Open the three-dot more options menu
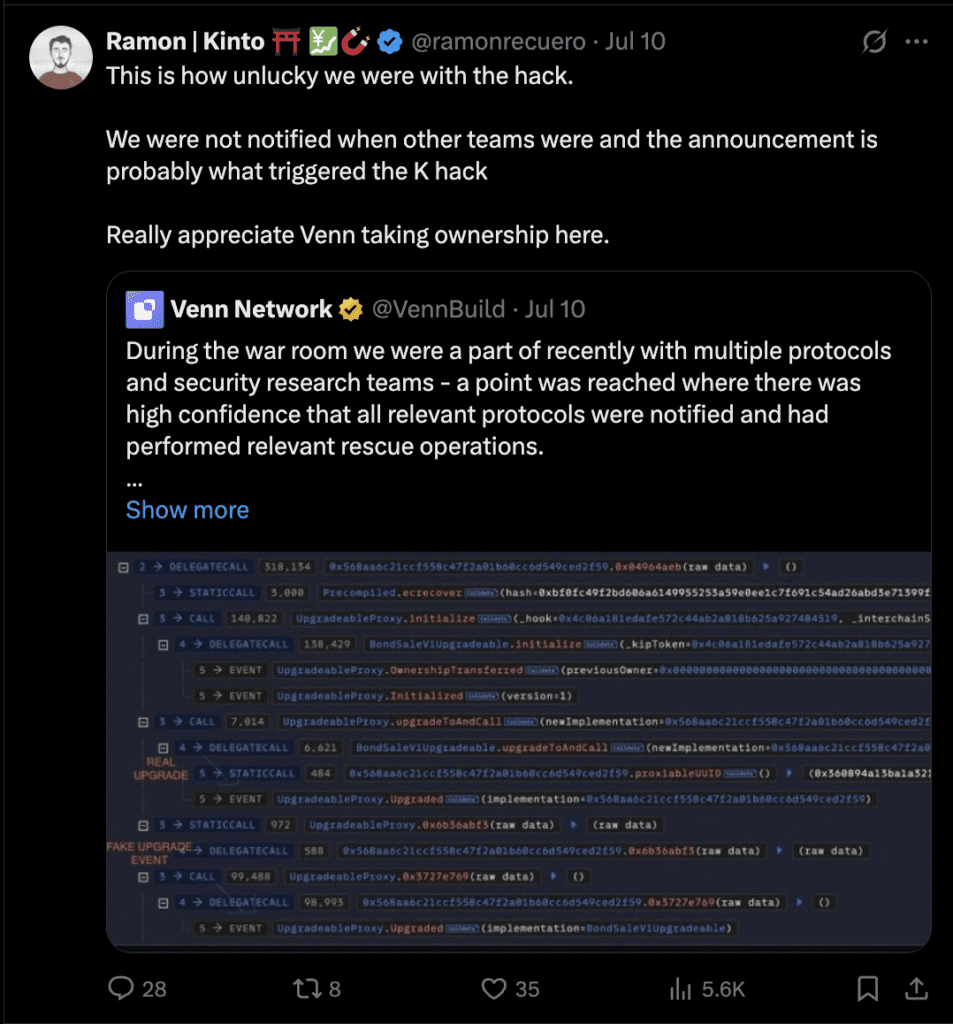 [916, 42]
